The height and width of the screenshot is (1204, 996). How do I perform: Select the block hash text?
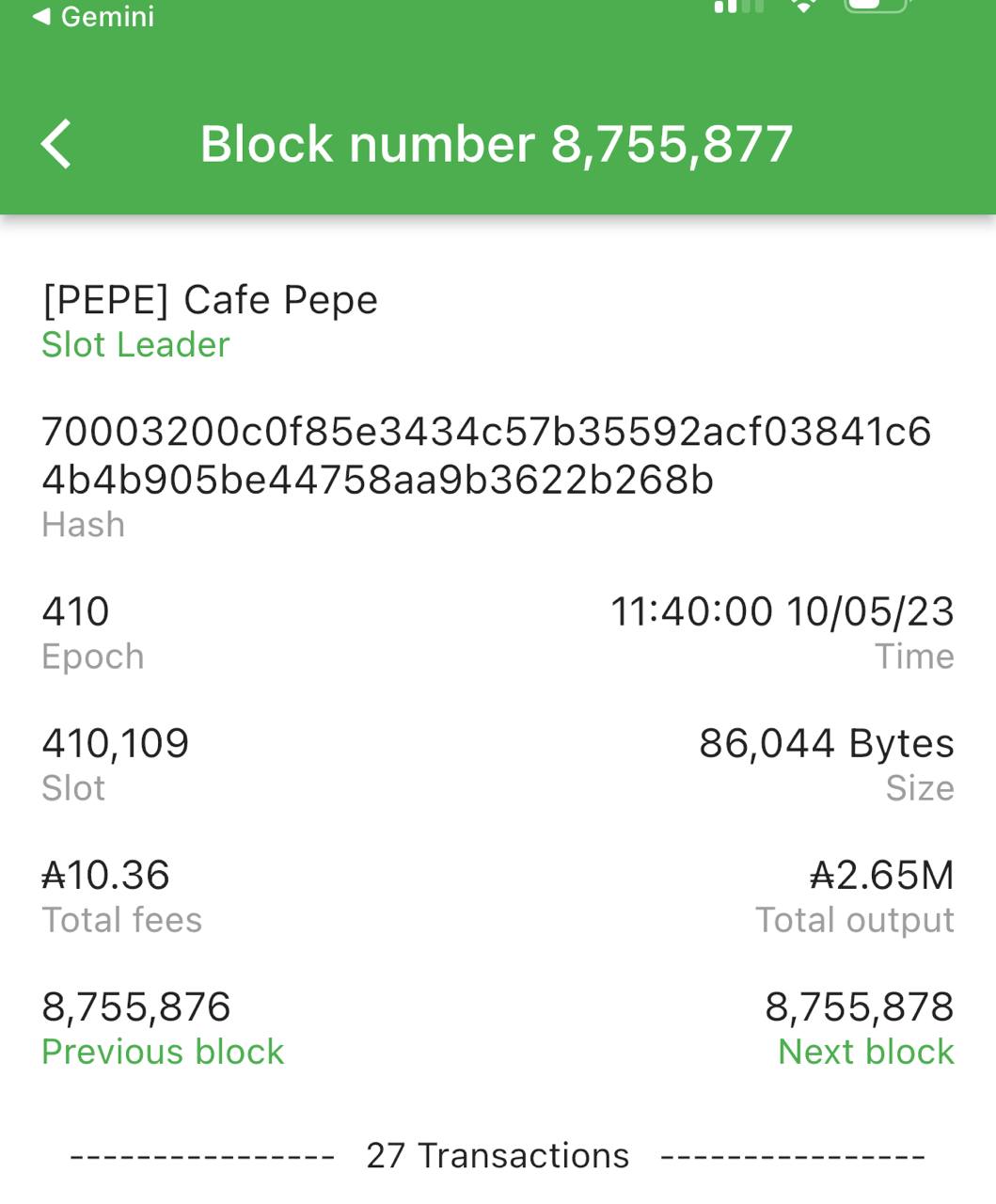486,456
